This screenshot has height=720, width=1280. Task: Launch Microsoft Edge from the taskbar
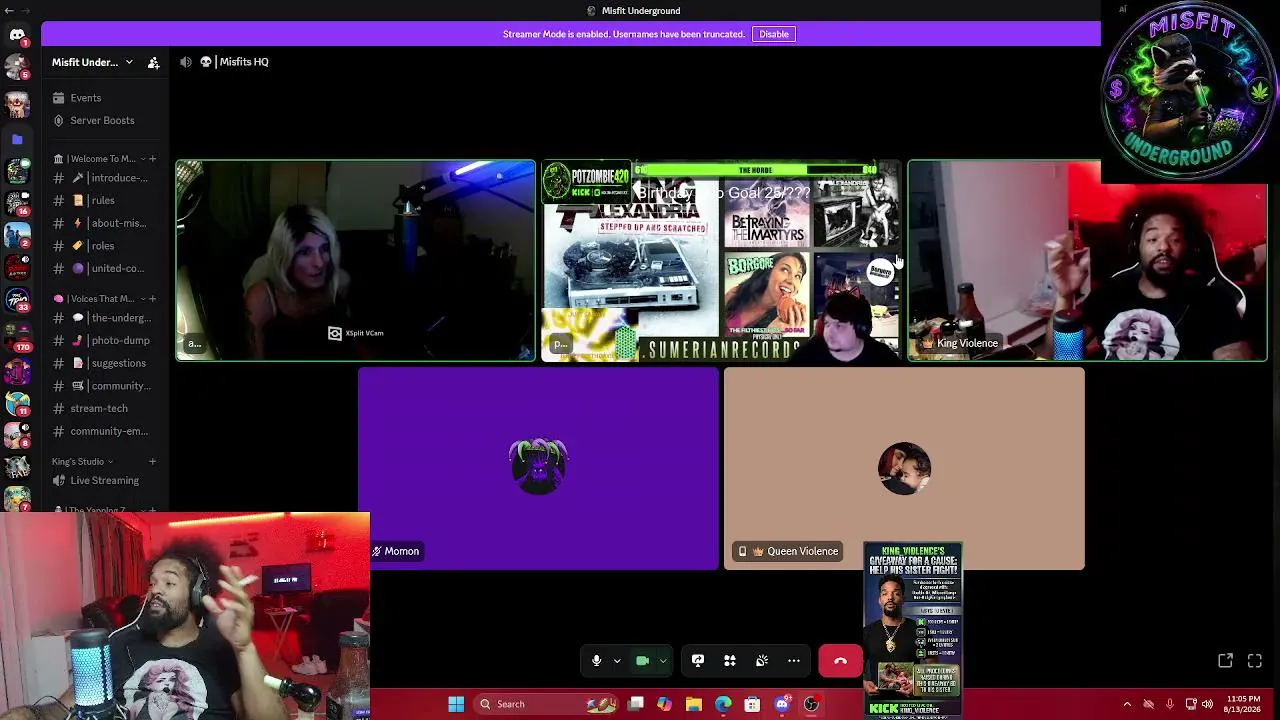(x=723, y=704)
